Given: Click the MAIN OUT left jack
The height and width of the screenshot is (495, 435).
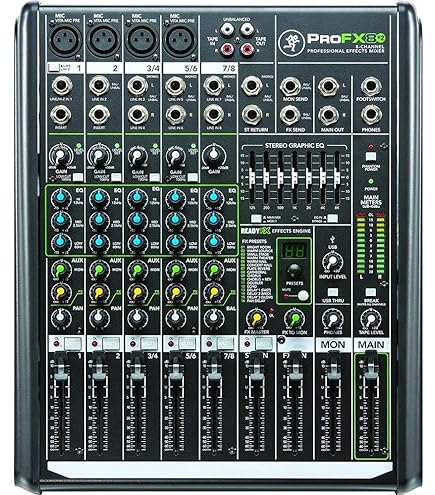Looking at the screenshot, I should (x=328, y=86).
